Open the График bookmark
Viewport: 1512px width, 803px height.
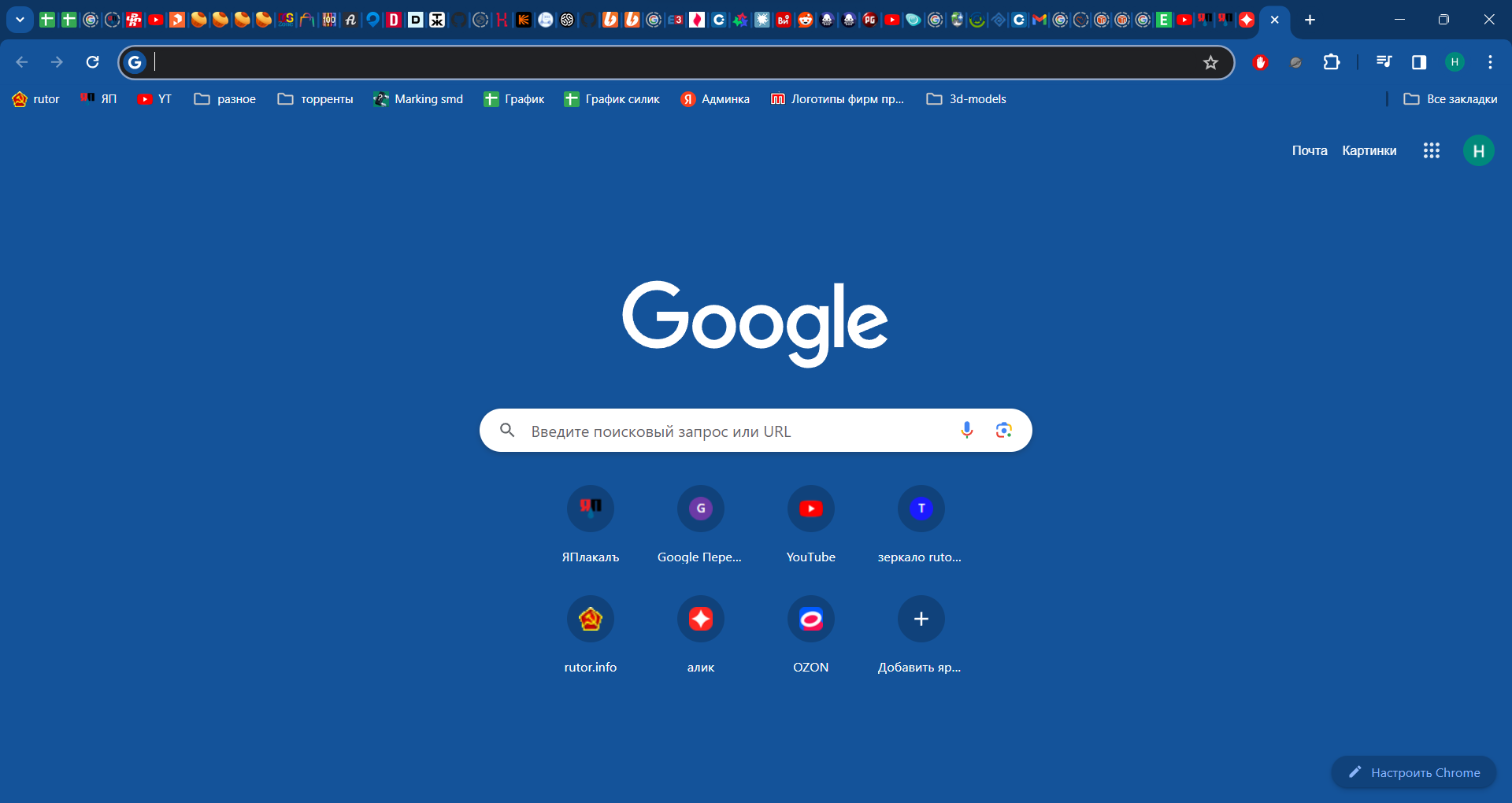tap(514, 99)
